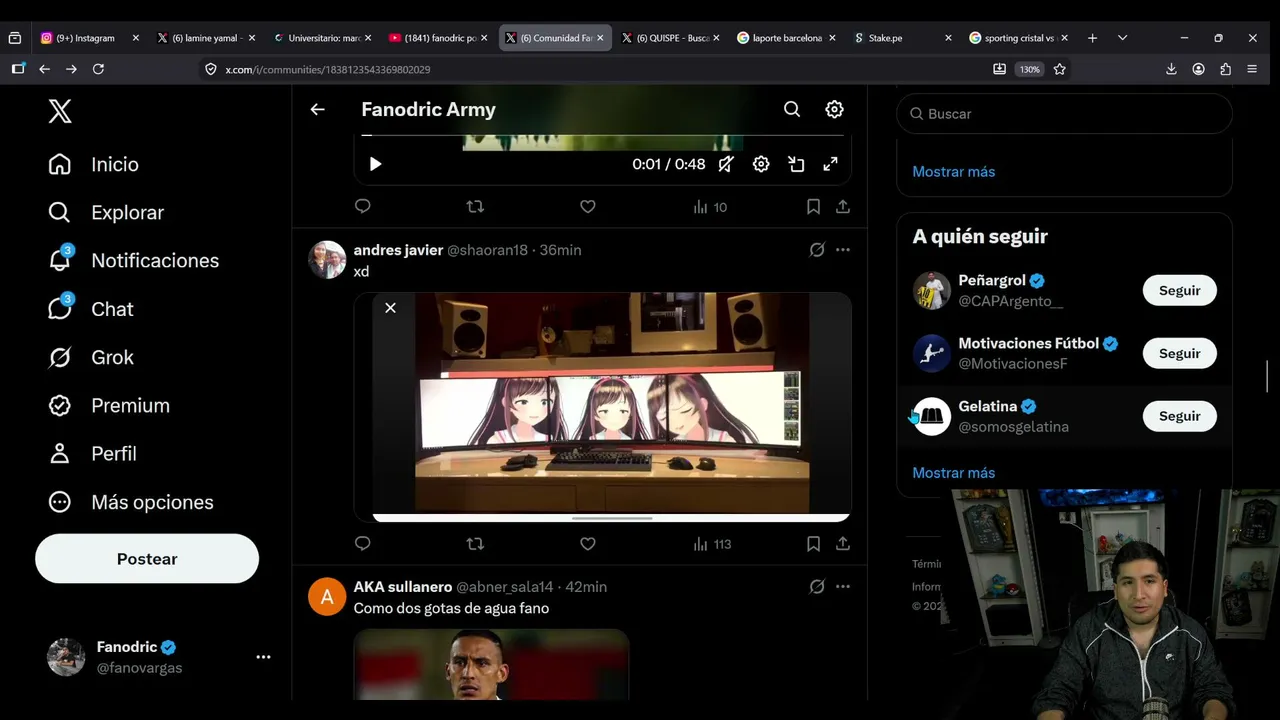The width and height of the screenshot is (1280, 720).
Task: Play the video in the top post
Action: 375,164
